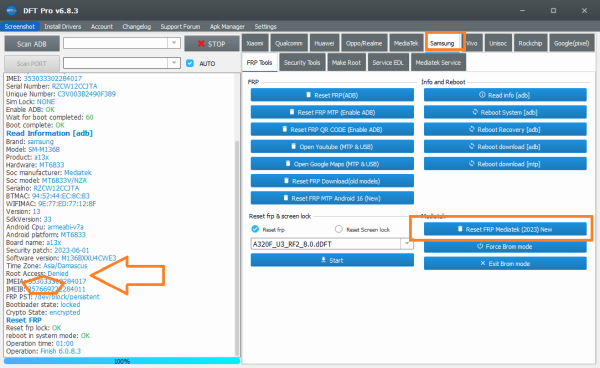The height and width of the screenshot is (368, 600).
Task: Click the Model value SM-M136B
Action: click(44, 149)
